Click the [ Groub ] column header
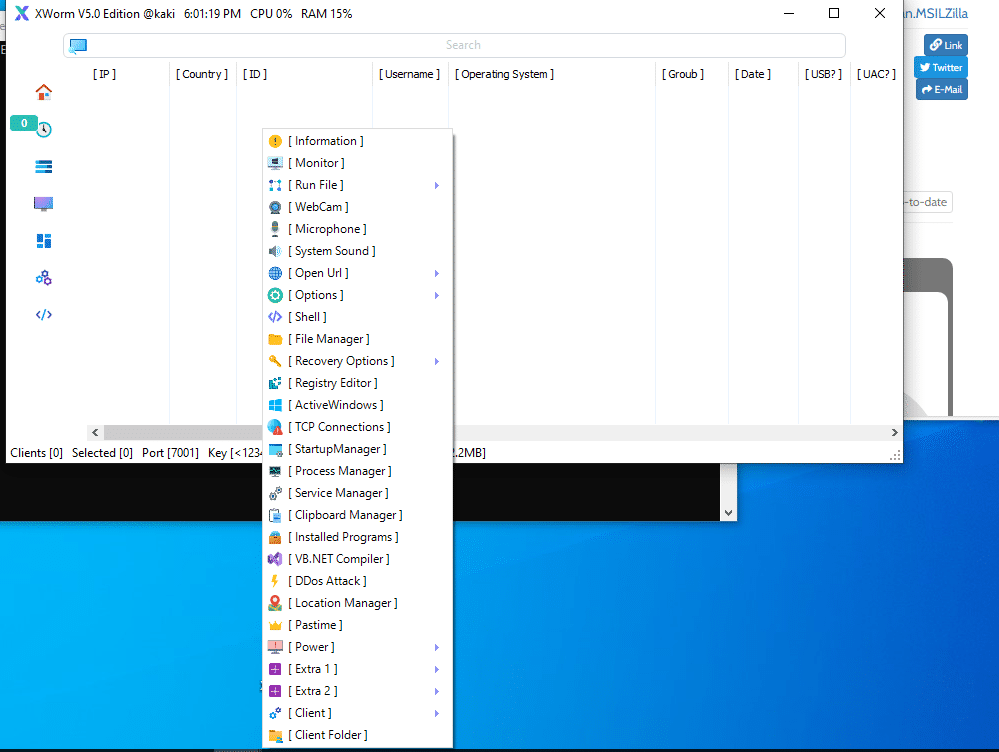 683,75
